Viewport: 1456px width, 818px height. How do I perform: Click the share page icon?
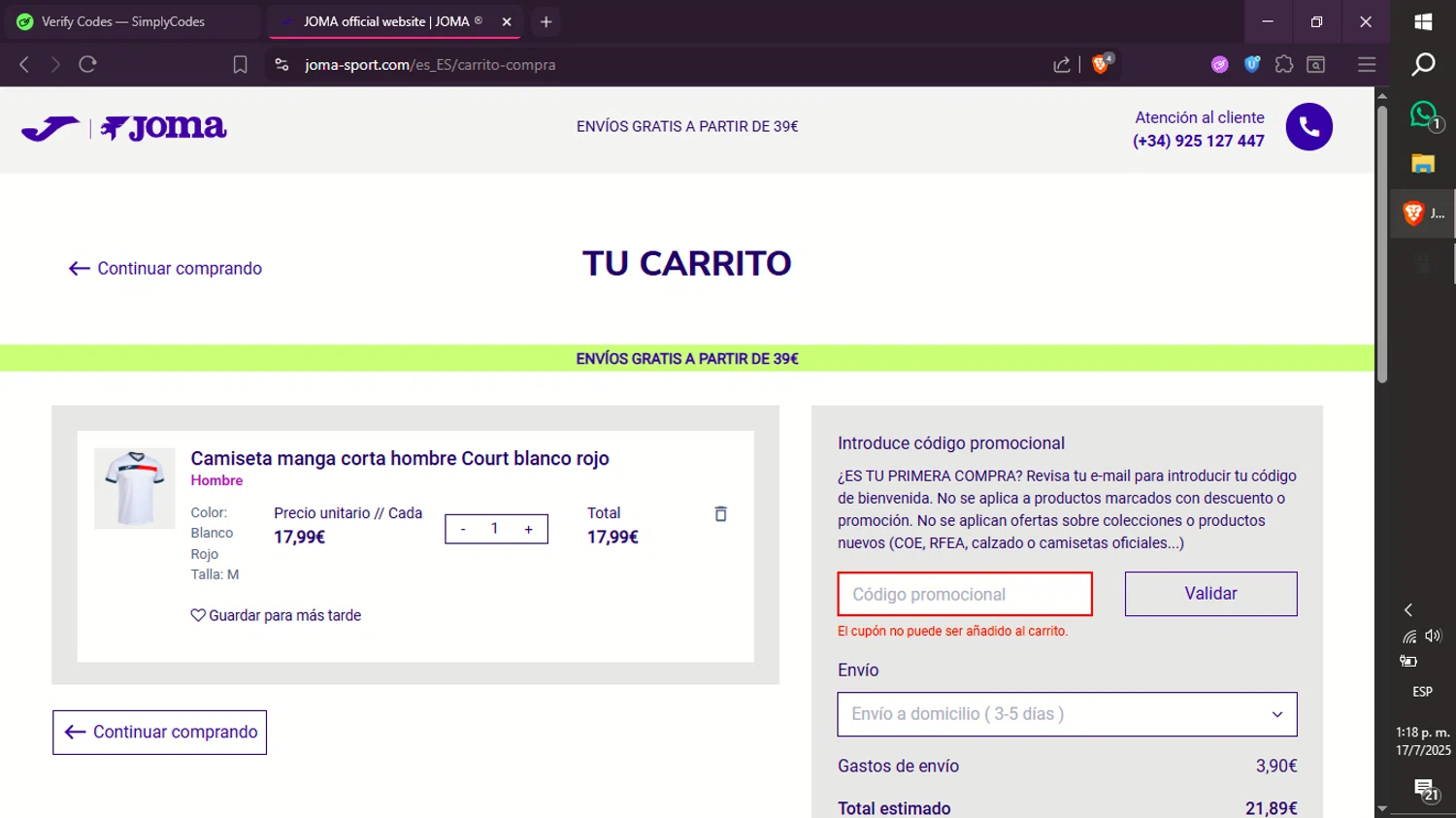point(1062,65)
